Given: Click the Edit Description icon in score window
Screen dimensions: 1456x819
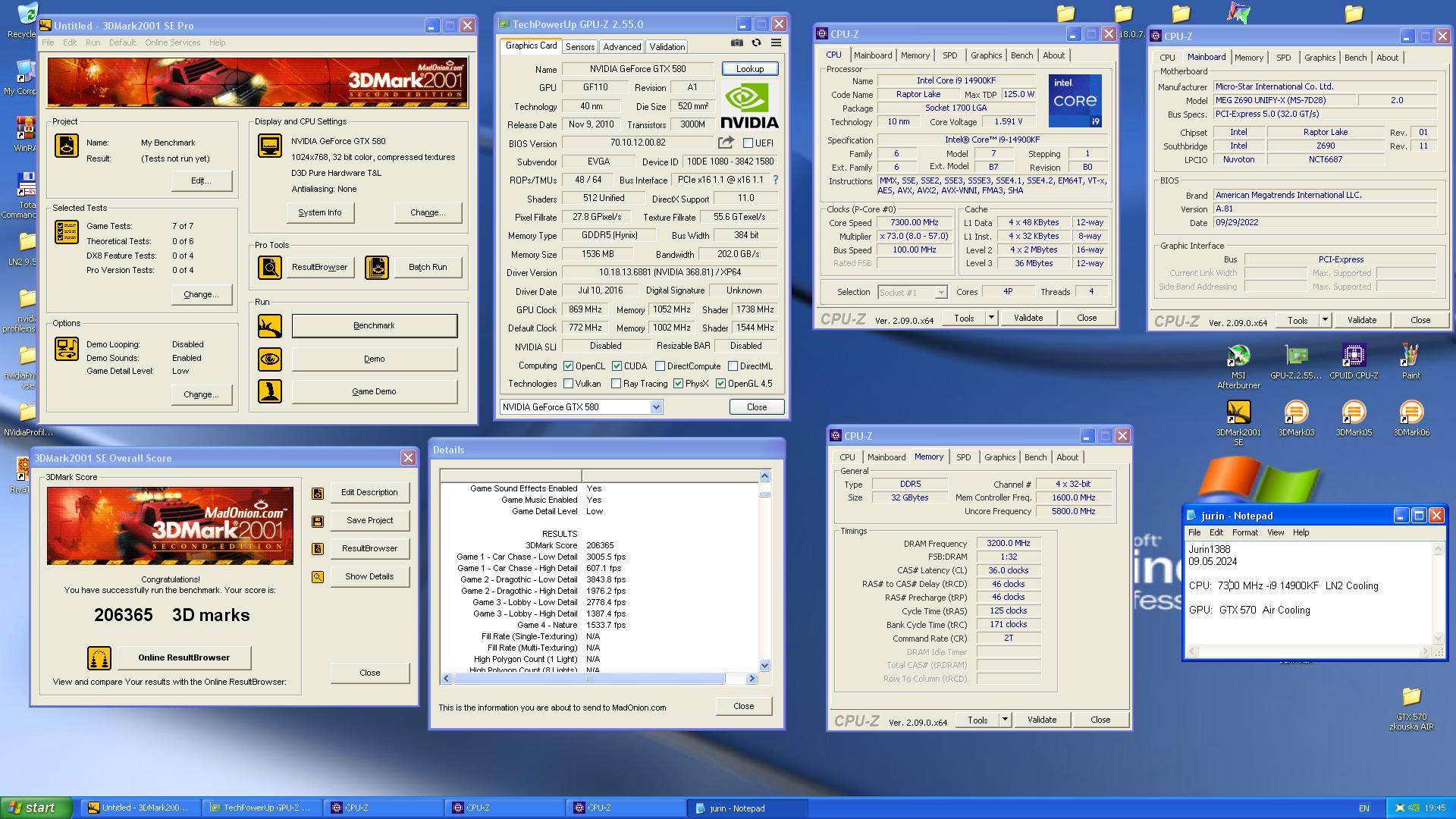Looking at the screenshot, I should coord(318,493).
